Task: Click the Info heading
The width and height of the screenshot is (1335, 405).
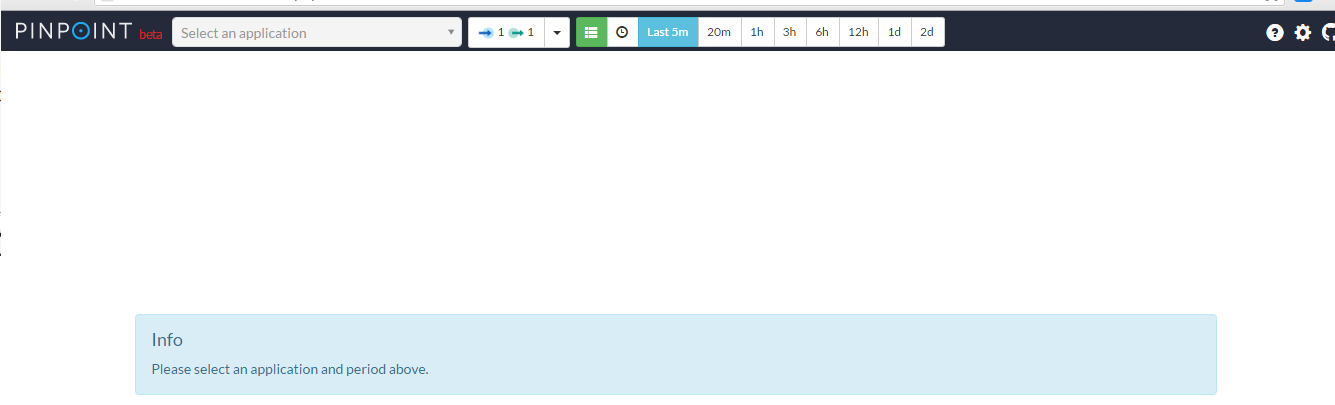Action: (167, 340)
